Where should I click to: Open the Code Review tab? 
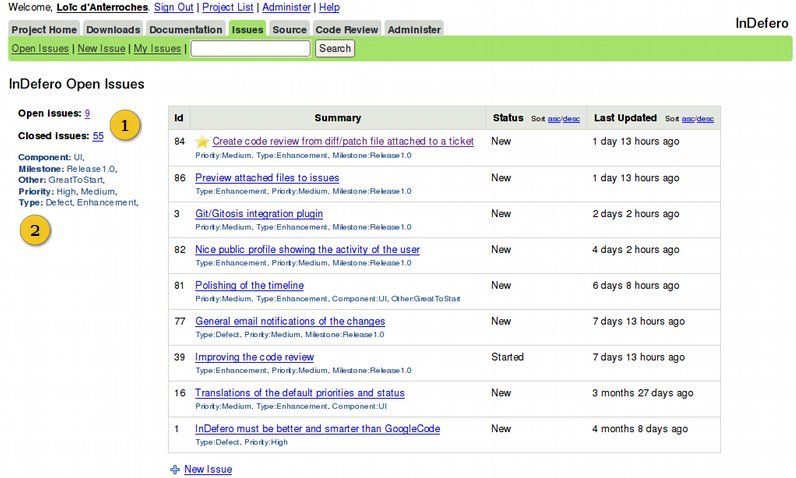[346, 30]
